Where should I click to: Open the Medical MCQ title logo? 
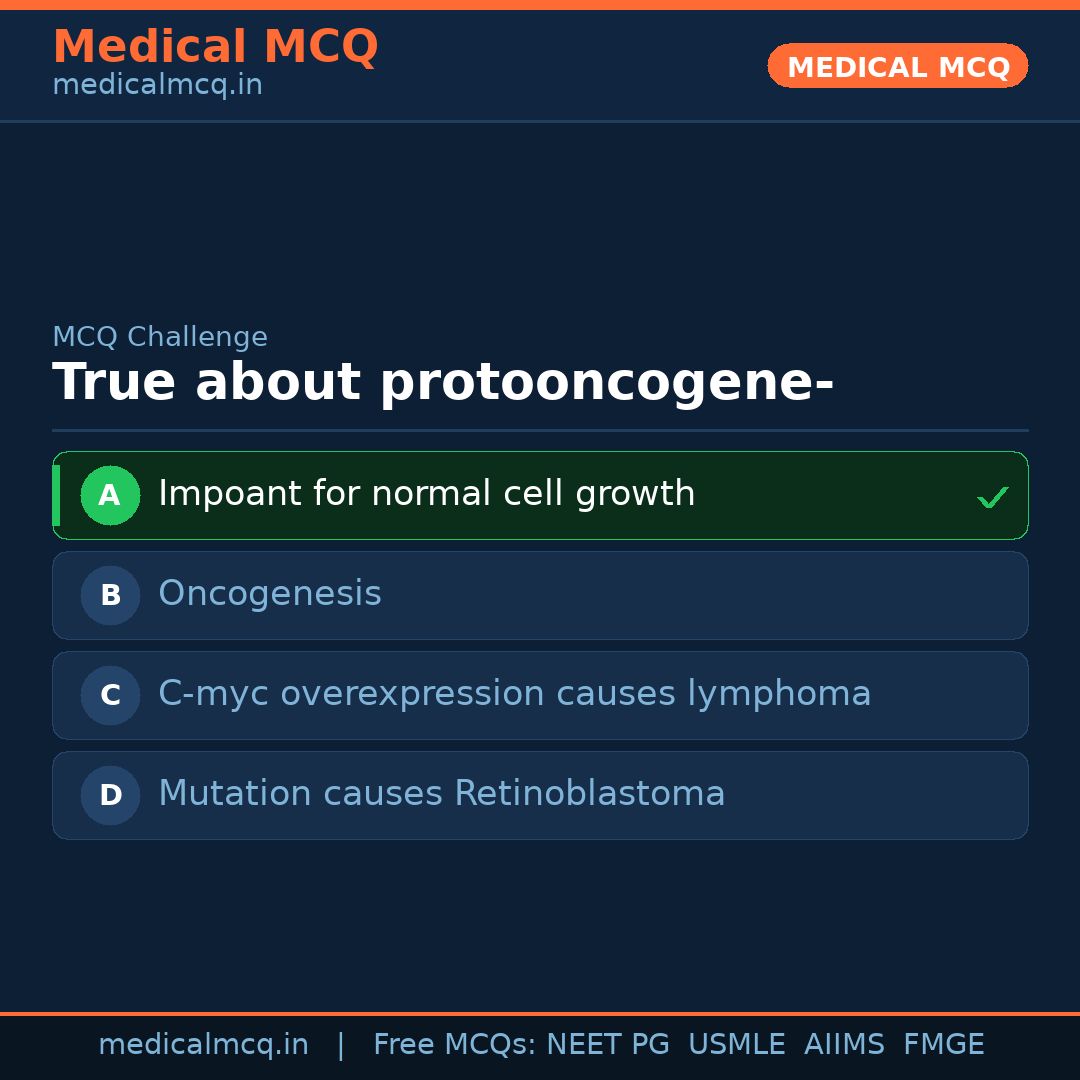tap(215, 47)
